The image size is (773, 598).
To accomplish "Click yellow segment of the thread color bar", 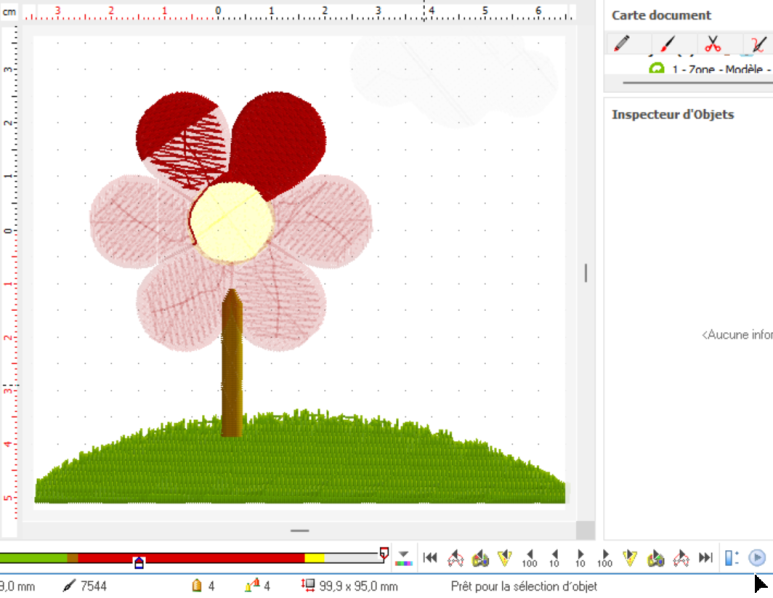I will tap(315, 558).
